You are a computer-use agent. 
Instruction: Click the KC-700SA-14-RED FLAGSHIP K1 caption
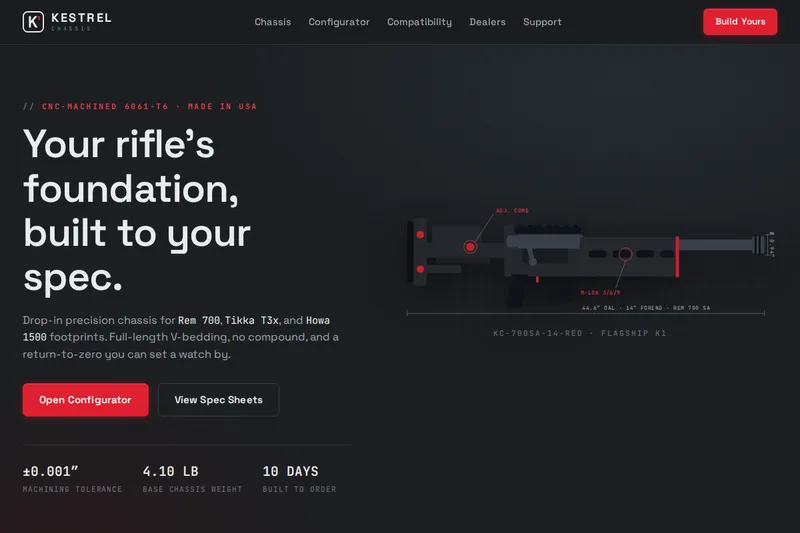(x=580, y=333)
